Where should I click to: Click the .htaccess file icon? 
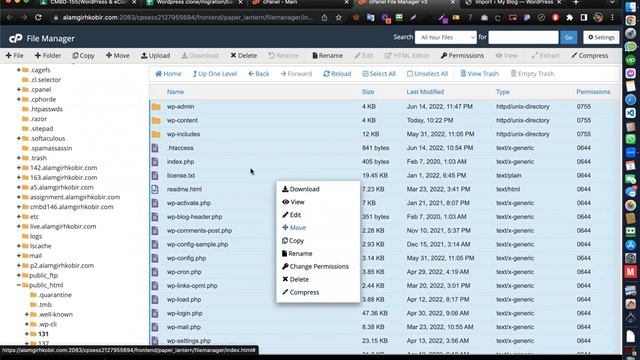[155, 148]
